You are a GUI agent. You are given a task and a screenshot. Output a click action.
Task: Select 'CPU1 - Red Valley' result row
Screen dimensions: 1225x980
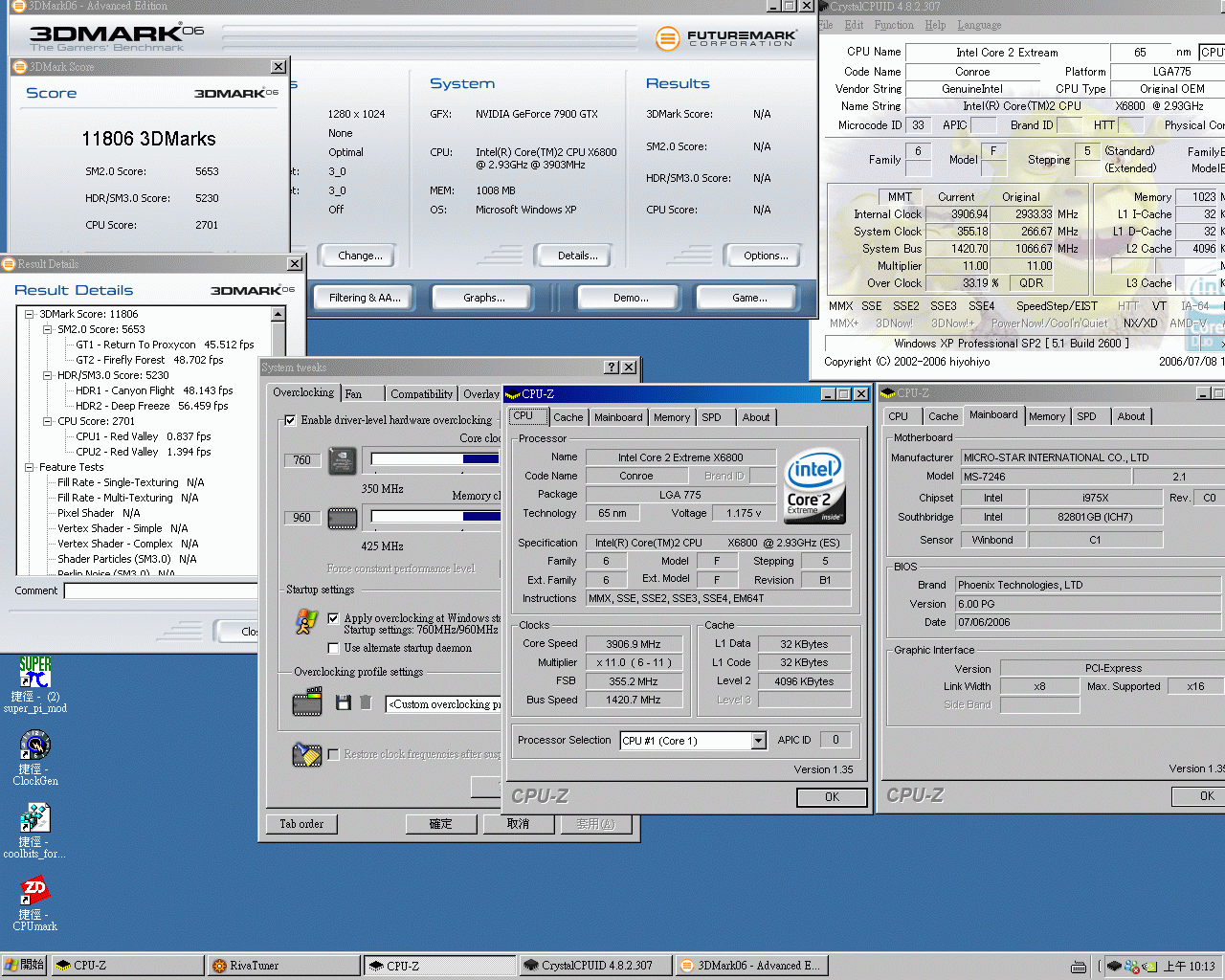[143, 436]
